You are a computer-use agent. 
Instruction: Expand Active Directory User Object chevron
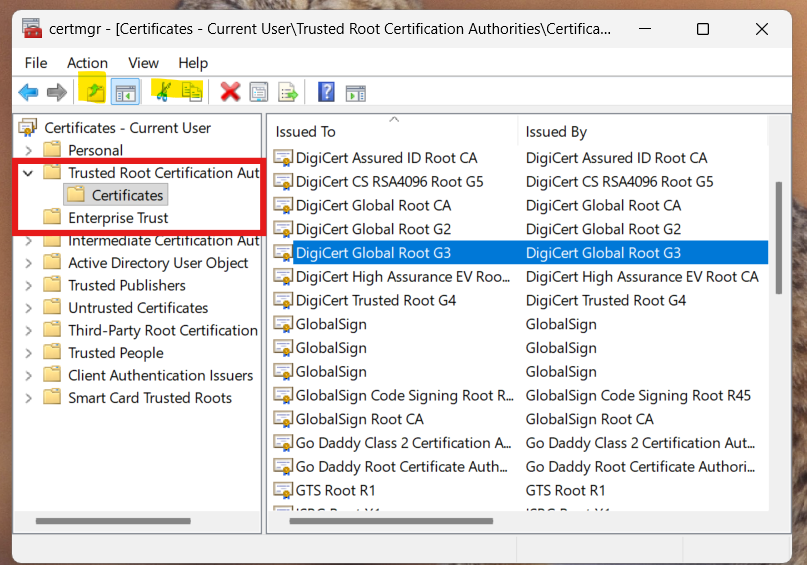pyautogui.click(x=28, y=263)
